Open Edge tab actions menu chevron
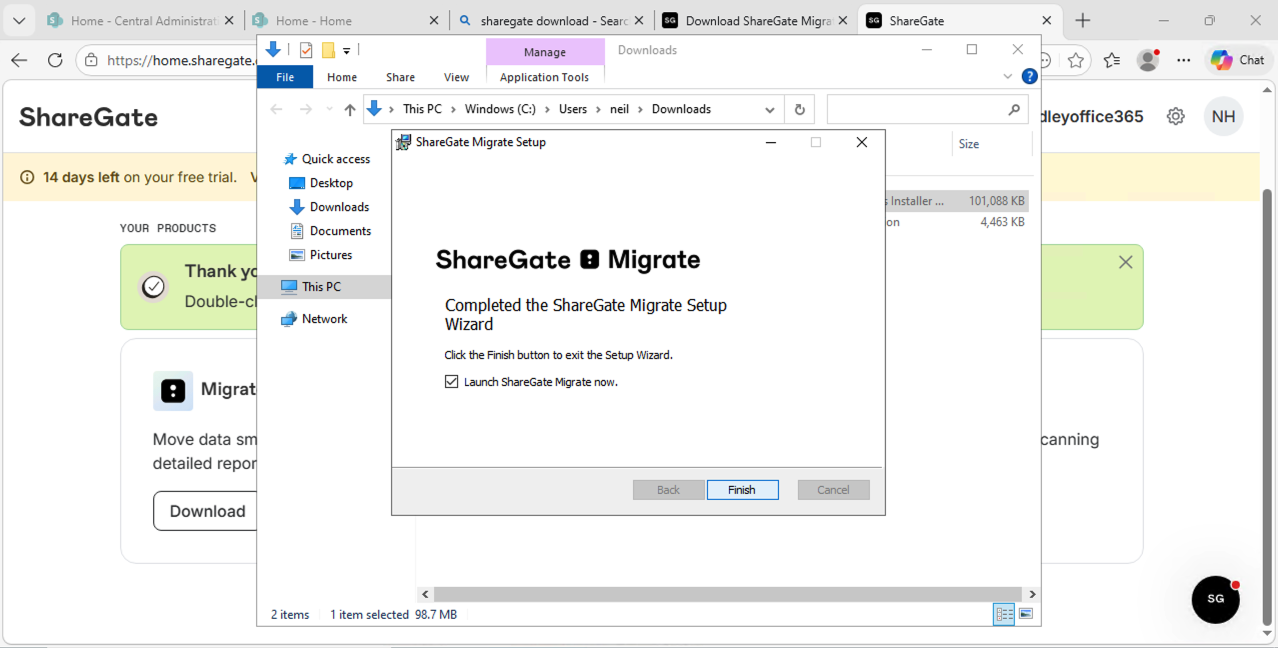 [18, 21]
